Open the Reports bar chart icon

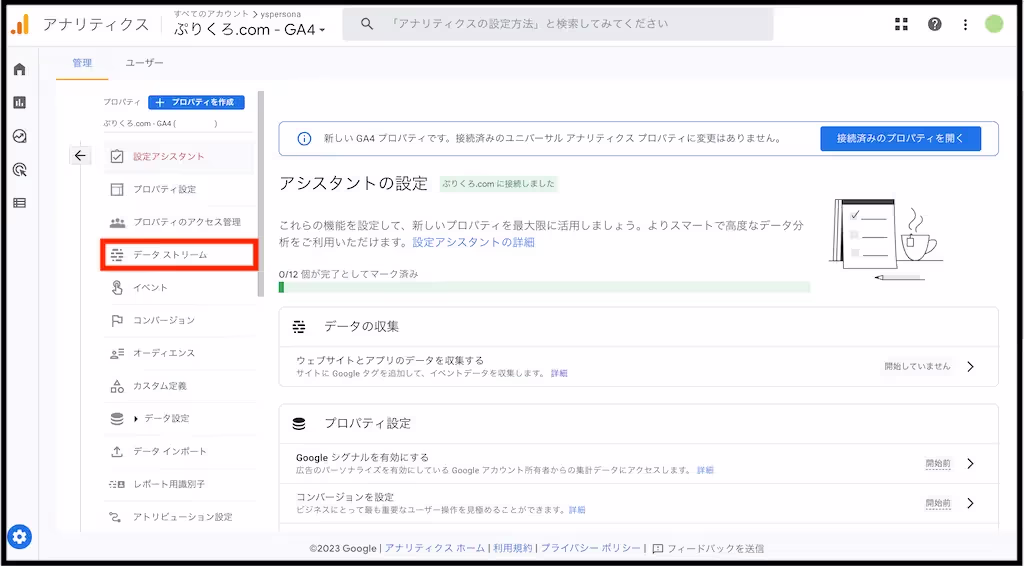(x=20, y=102)
